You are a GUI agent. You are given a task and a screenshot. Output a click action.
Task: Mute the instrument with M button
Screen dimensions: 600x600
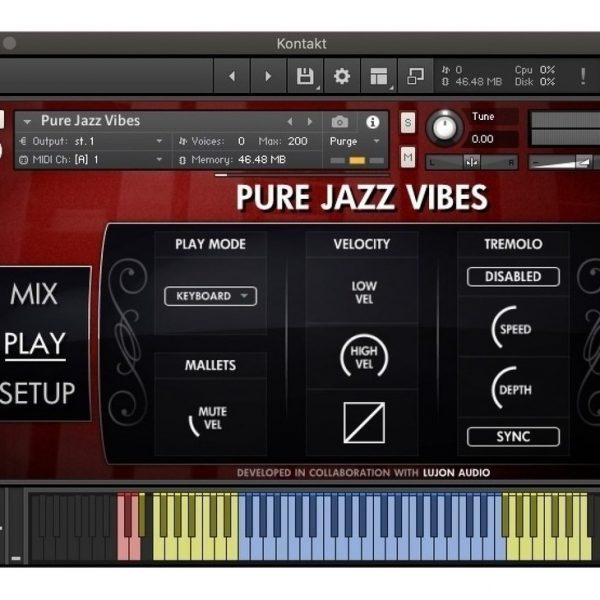tap(408, 157)
